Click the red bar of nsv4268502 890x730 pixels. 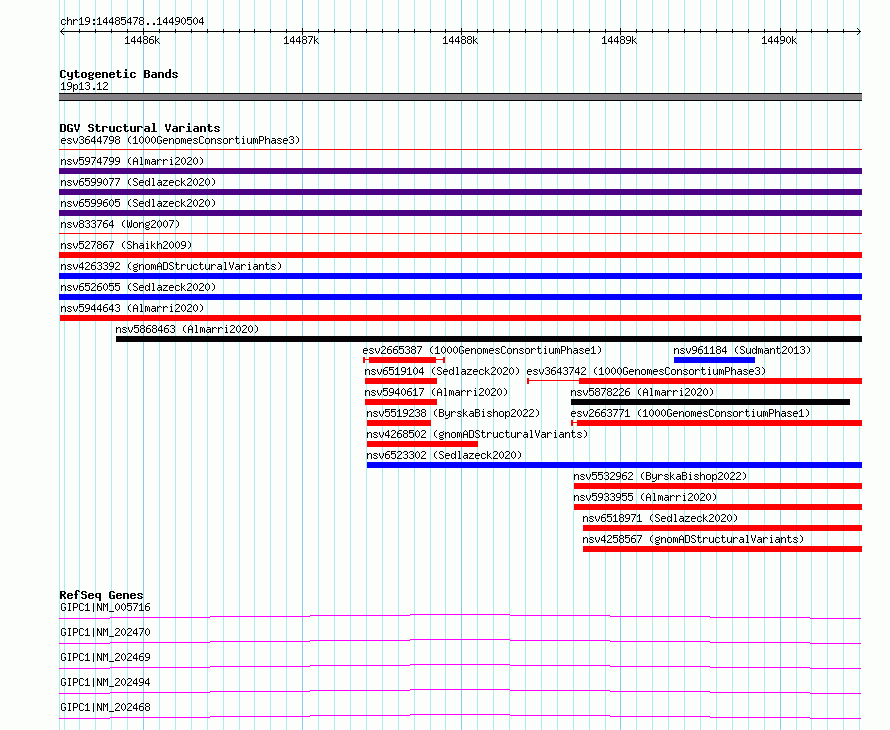pos(422,444)
